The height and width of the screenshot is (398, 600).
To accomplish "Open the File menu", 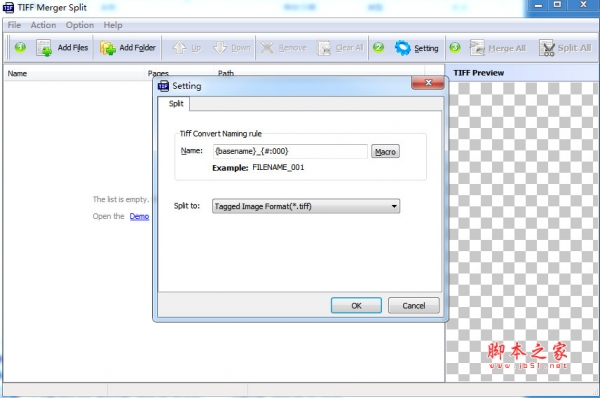I will 14,25.
